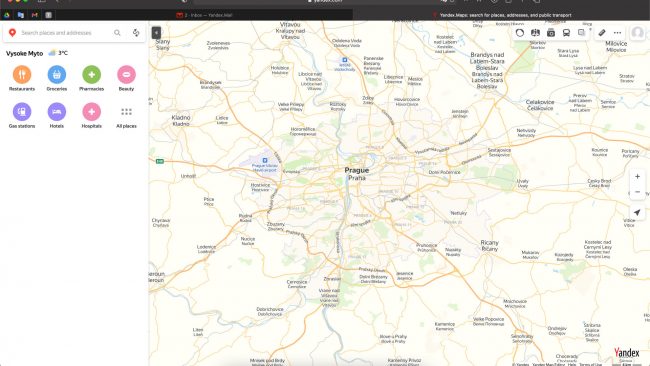The image size is (650, 366).
Task: Click the Vodochody airport marker
Action: 344,60
